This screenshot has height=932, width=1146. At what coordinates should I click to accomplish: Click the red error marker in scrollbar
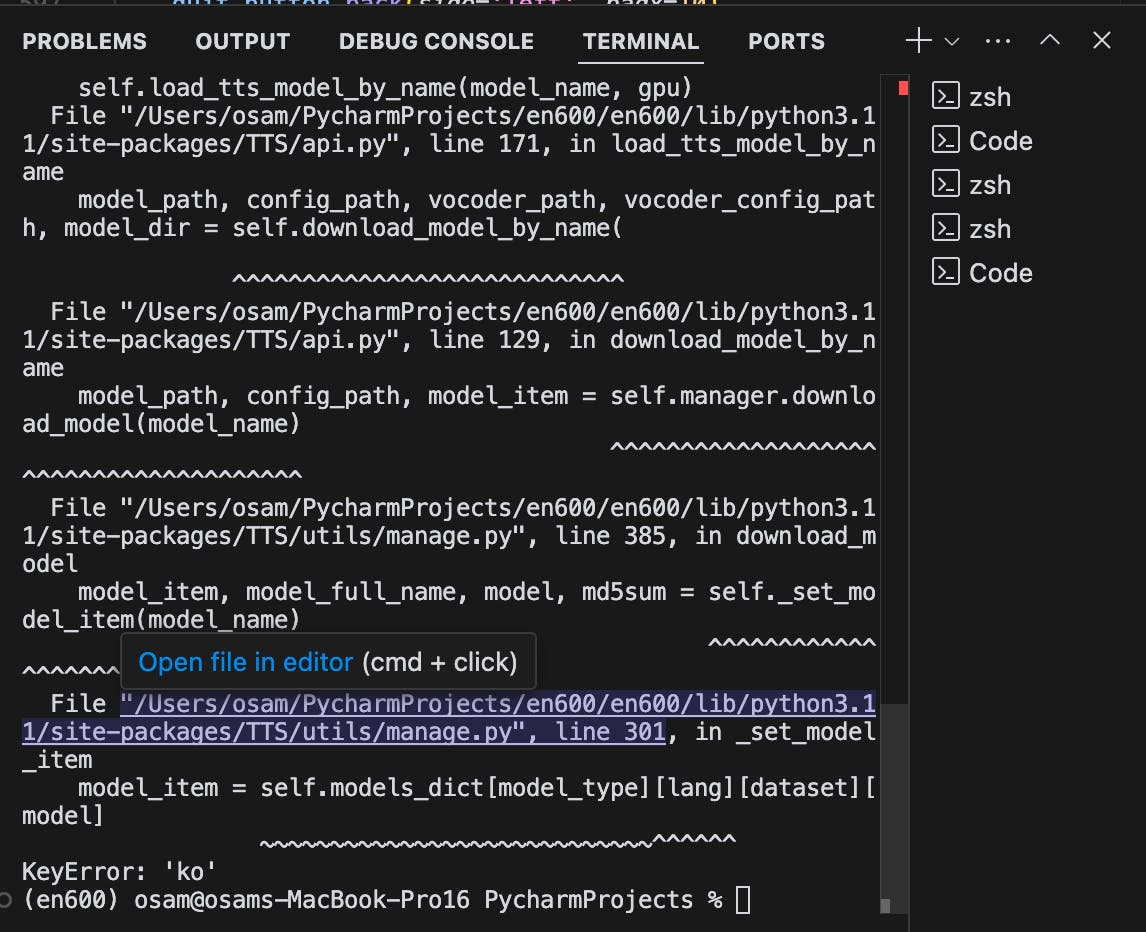[x=903, y=88]
